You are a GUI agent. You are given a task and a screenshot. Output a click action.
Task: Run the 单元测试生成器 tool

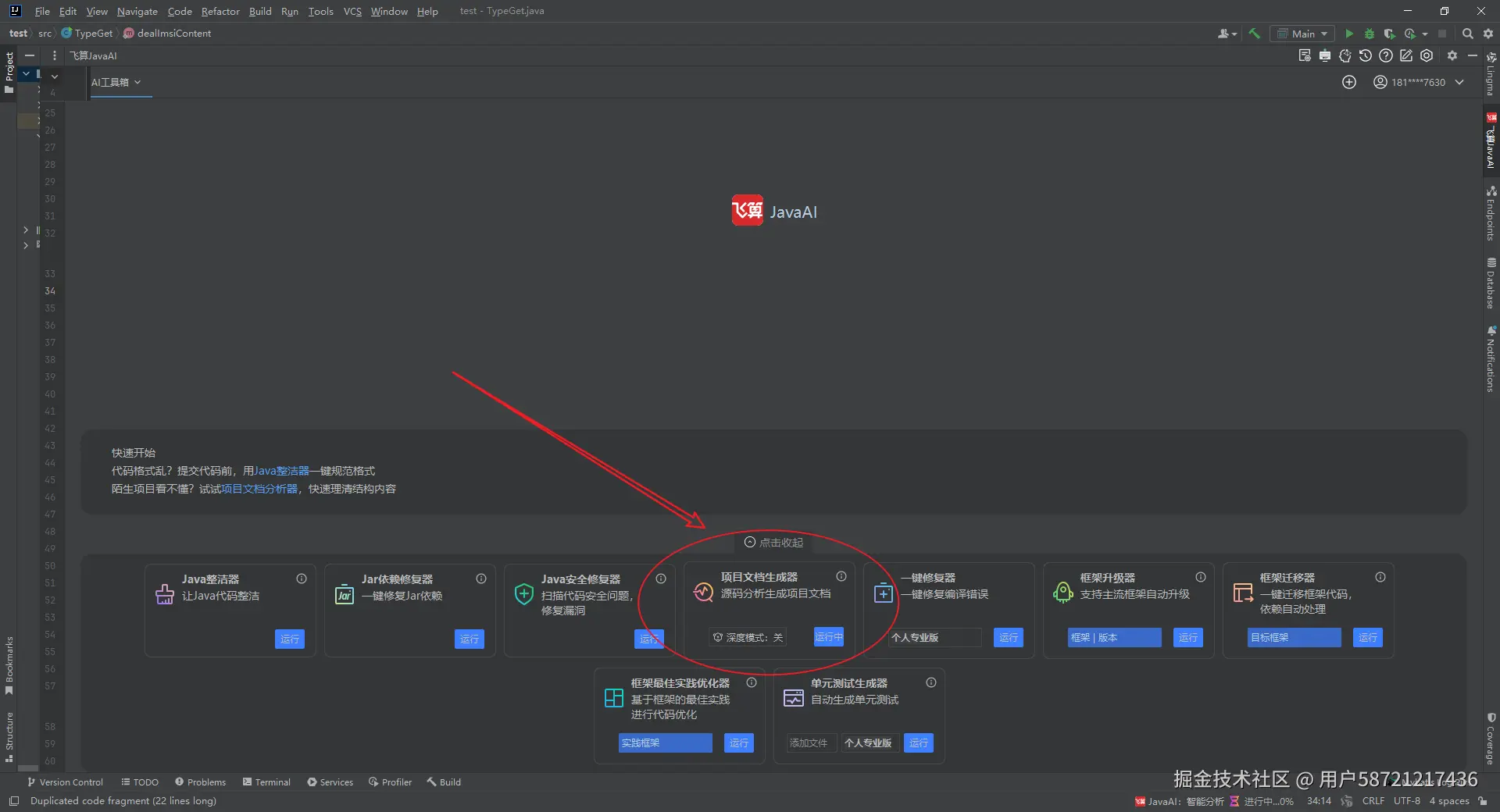pos(919,743)
